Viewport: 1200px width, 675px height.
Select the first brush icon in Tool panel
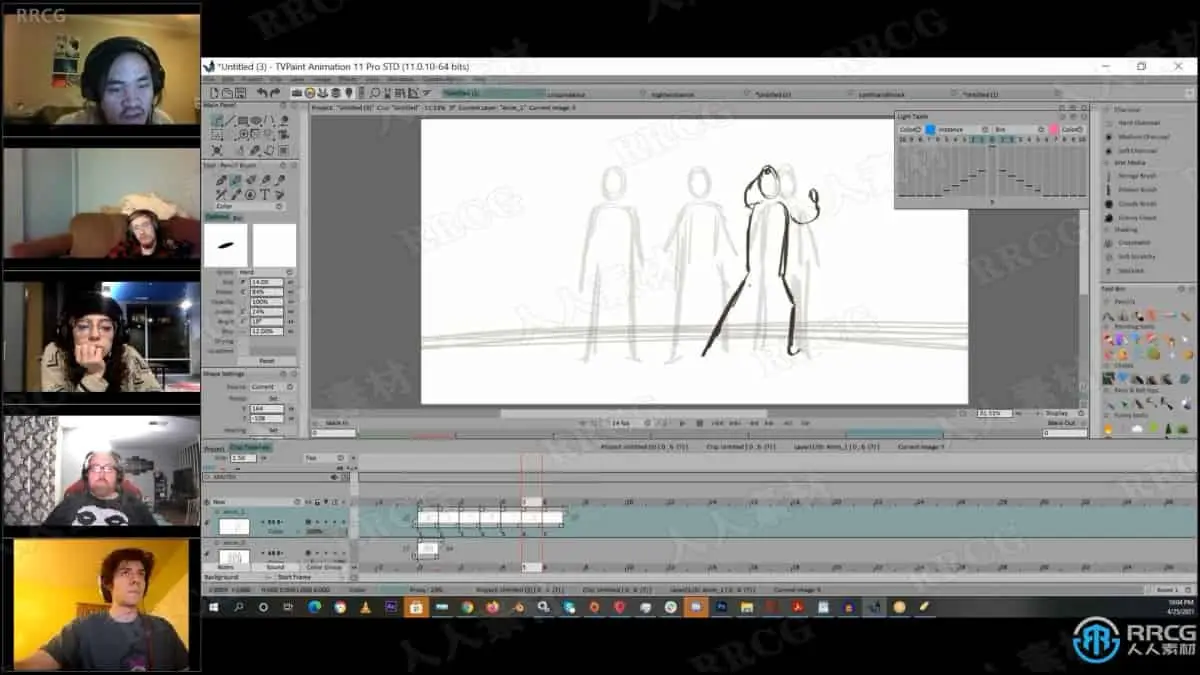pyautogui.click(x=221, y=180)
